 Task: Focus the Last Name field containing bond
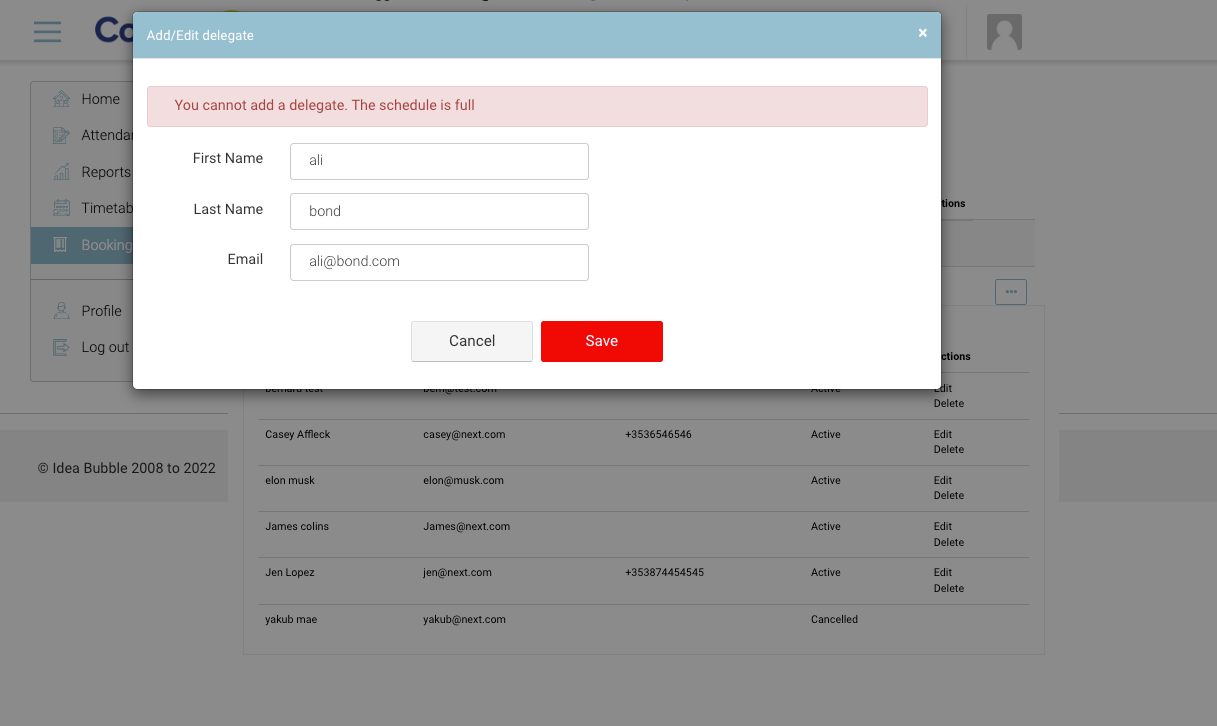(x=439, y=211)
